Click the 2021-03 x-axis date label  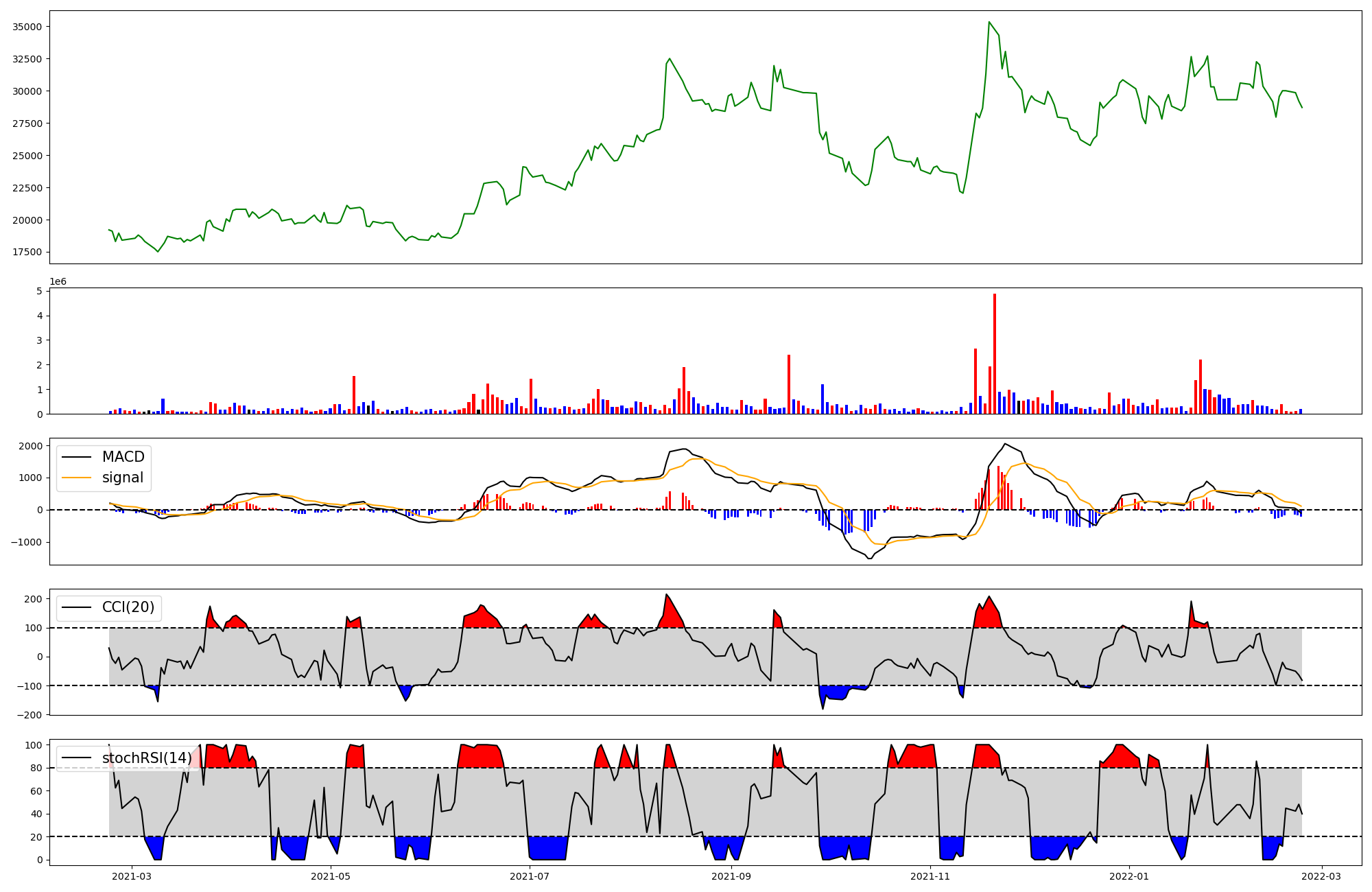coord(131,876)
